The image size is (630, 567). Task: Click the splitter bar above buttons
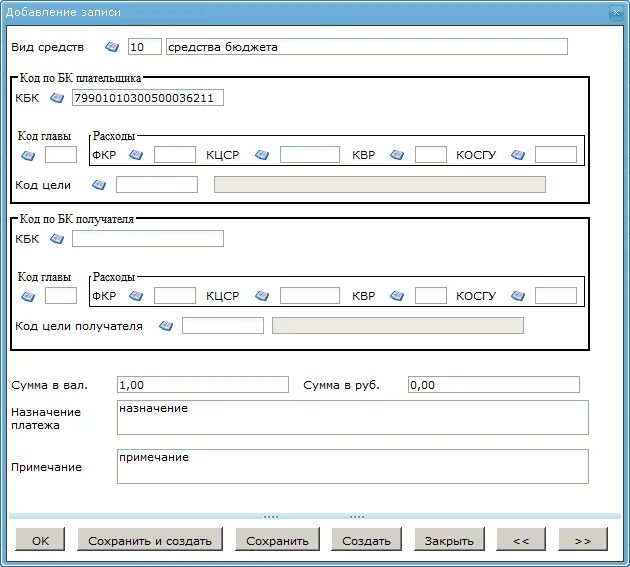(315, 516)
